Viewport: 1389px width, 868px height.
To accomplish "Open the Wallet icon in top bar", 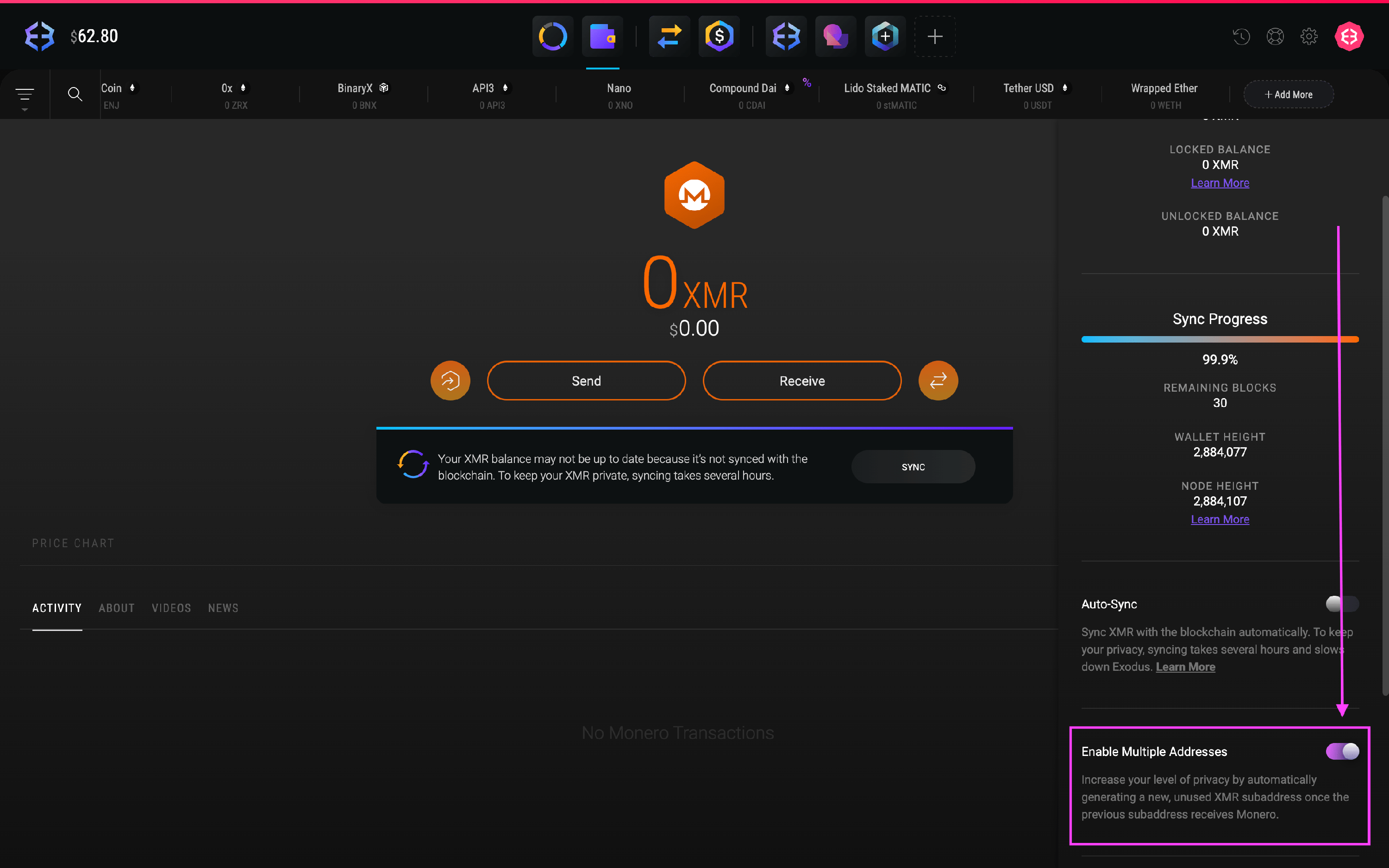I will [x=602, y=37].
